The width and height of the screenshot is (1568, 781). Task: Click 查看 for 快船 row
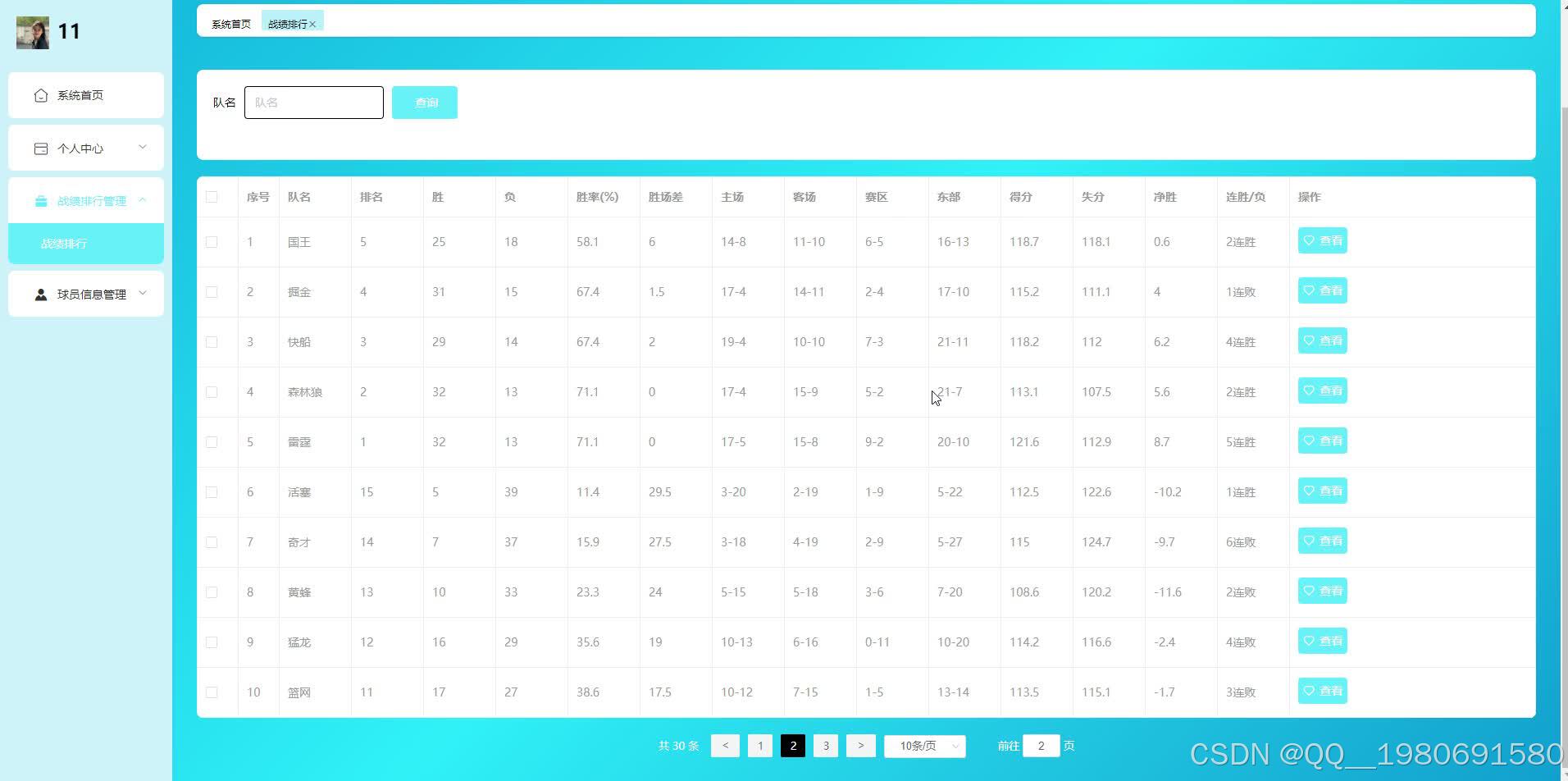tap(1322, 340)
